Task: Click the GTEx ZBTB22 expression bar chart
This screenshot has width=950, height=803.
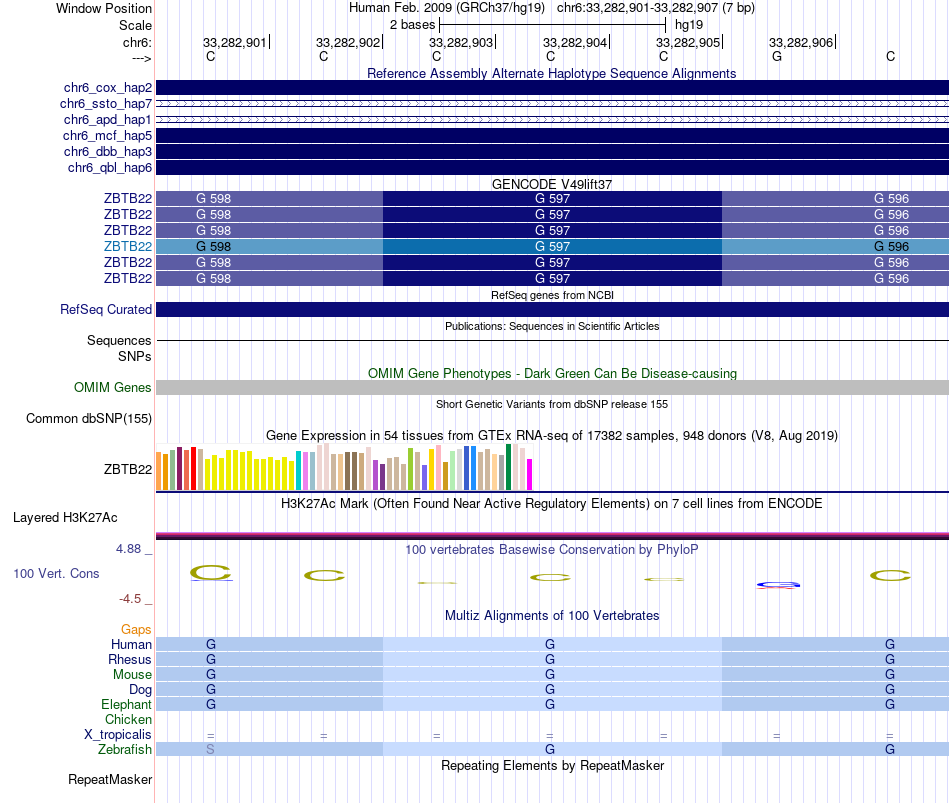Action: [x=344, y=467]
